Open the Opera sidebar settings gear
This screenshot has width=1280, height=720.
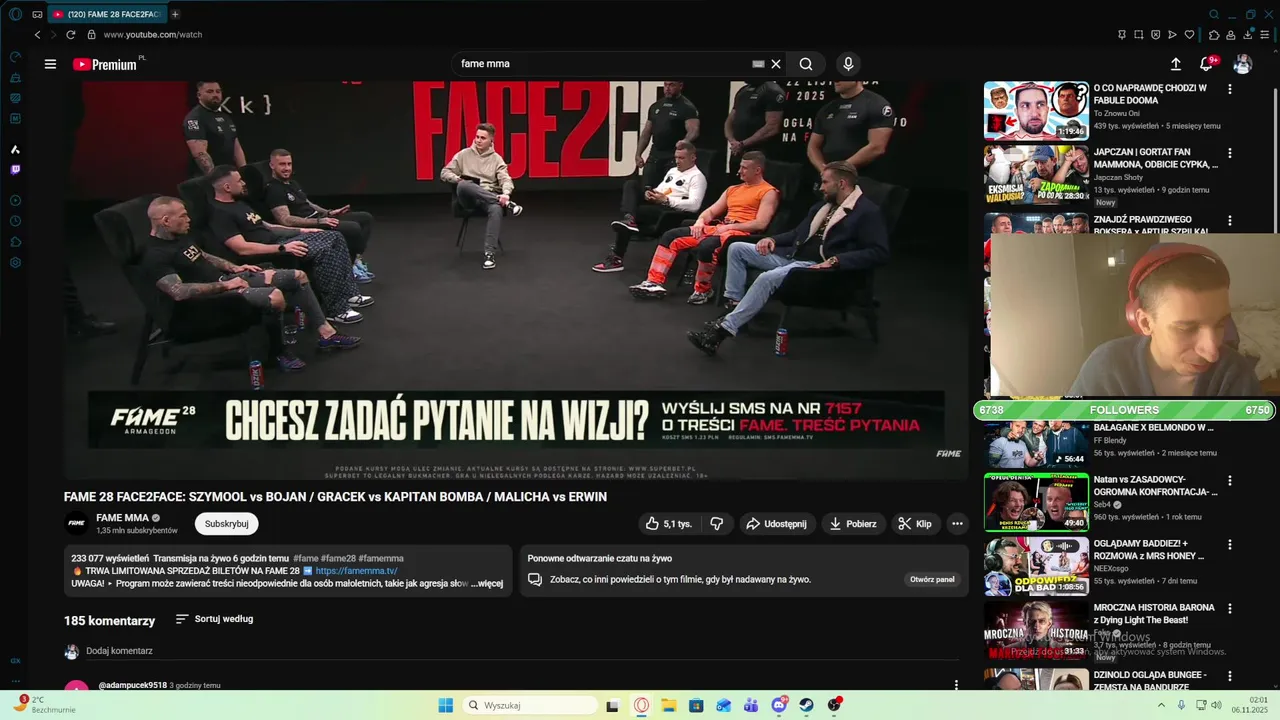point(15,263)
